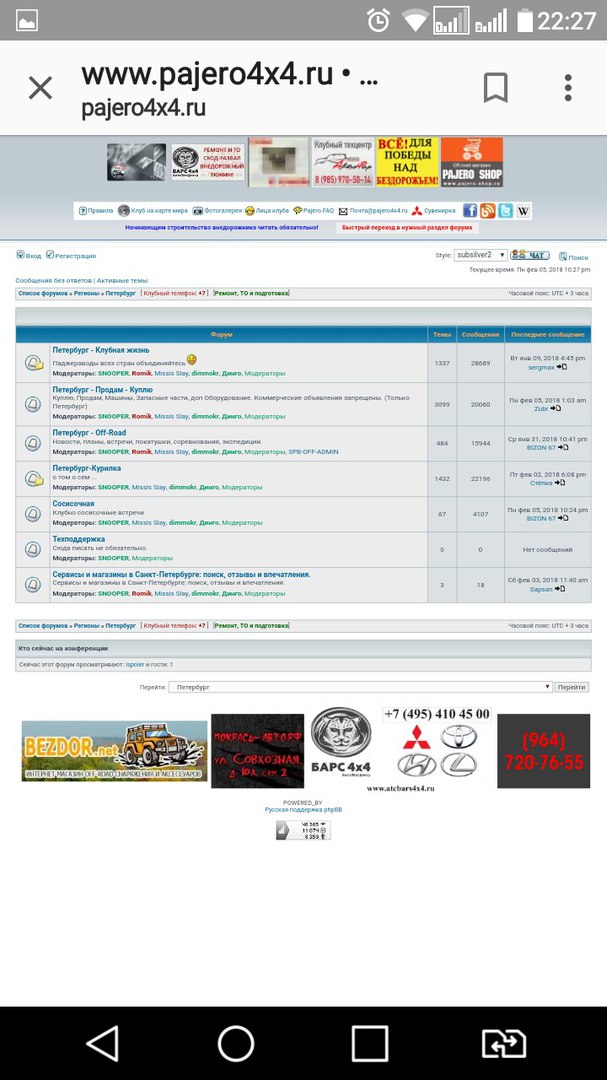Tap the bookmark icon in browser bar

point(495,88)
